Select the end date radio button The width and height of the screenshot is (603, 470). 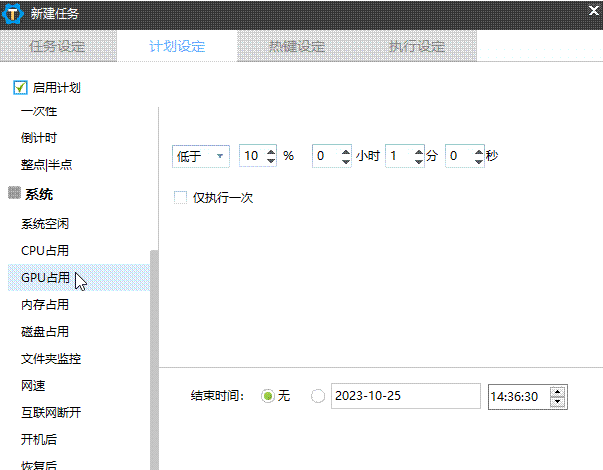319,396
